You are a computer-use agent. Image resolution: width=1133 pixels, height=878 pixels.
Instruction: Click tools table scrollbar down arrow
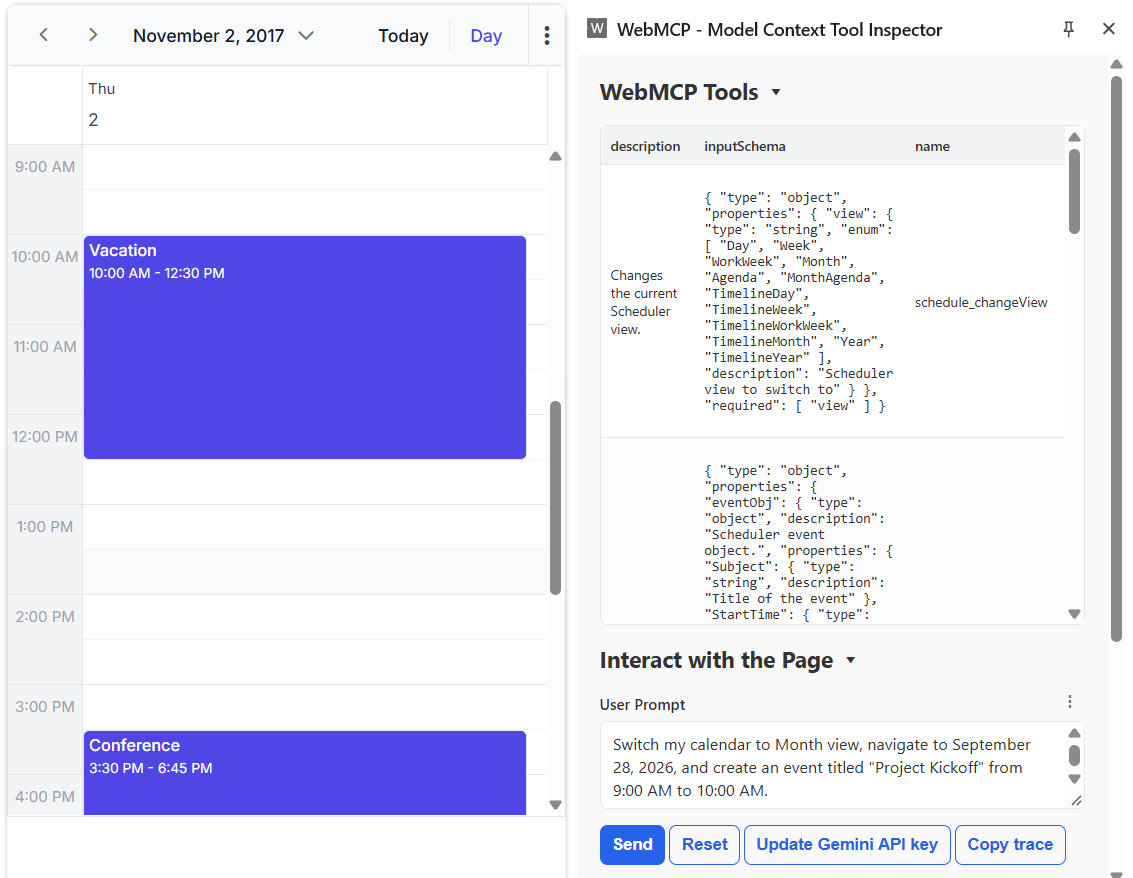tap(1074, 614)
